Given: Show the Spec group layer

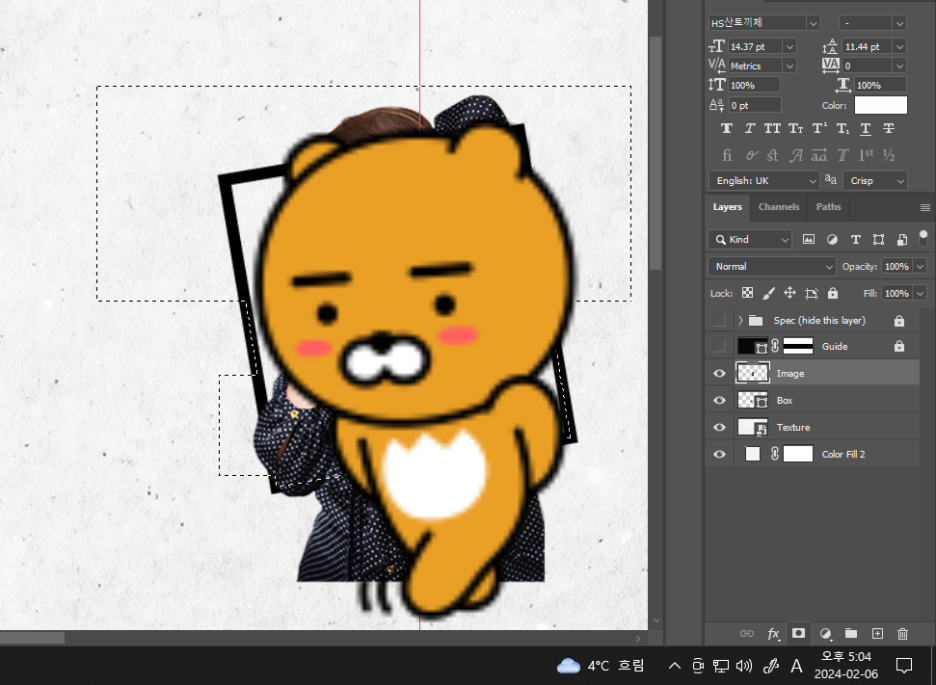Looking at the screenshot, I should 719,320.
